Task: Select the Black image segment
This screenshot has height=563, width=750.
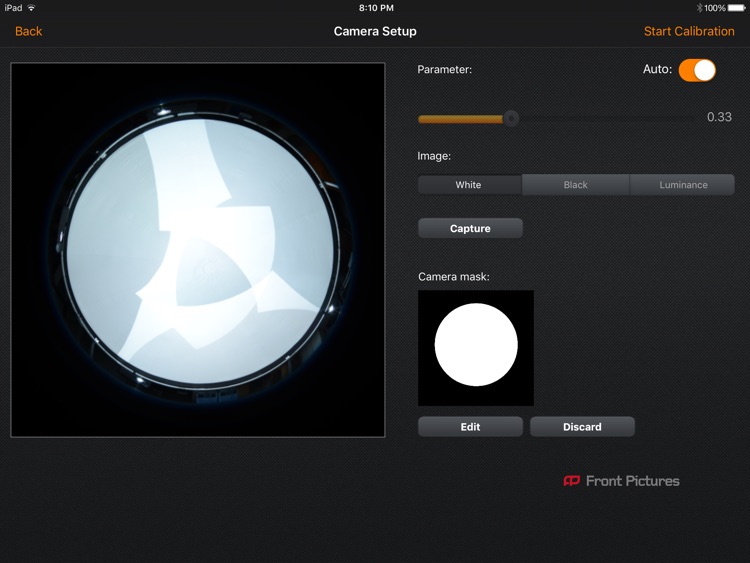Action: [x=575, y=185]
